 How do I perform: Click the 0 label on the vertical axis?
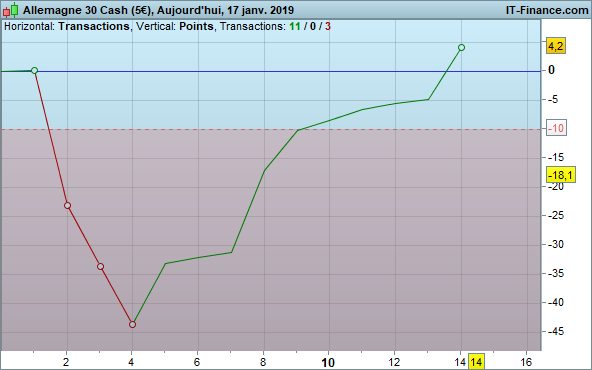point(551,70)
